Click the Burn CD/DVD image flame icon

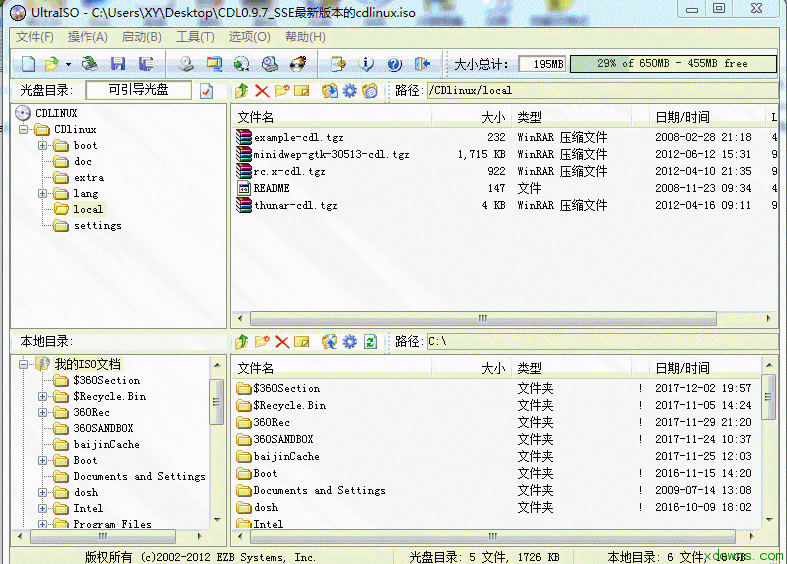click(x=298, y=64)
